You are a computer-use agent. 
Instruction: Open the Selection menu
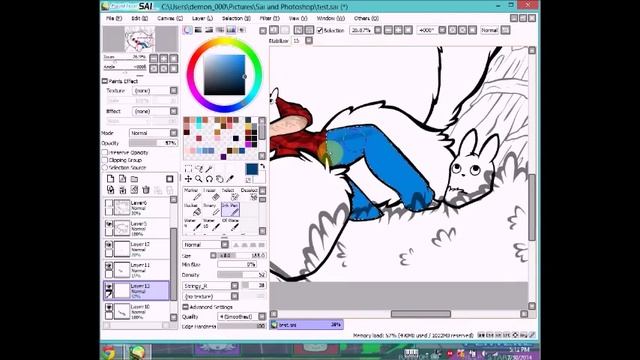[x=236, y=18]
